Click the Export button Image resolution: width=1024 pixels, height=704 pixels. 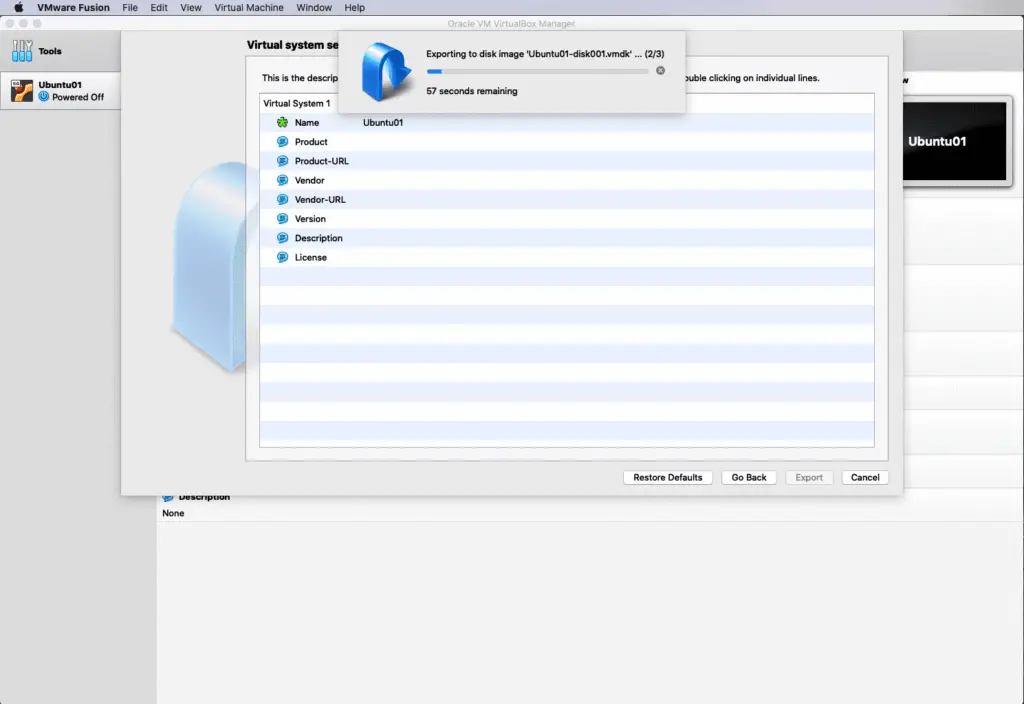pyautogui.click(x=809, y=477)
